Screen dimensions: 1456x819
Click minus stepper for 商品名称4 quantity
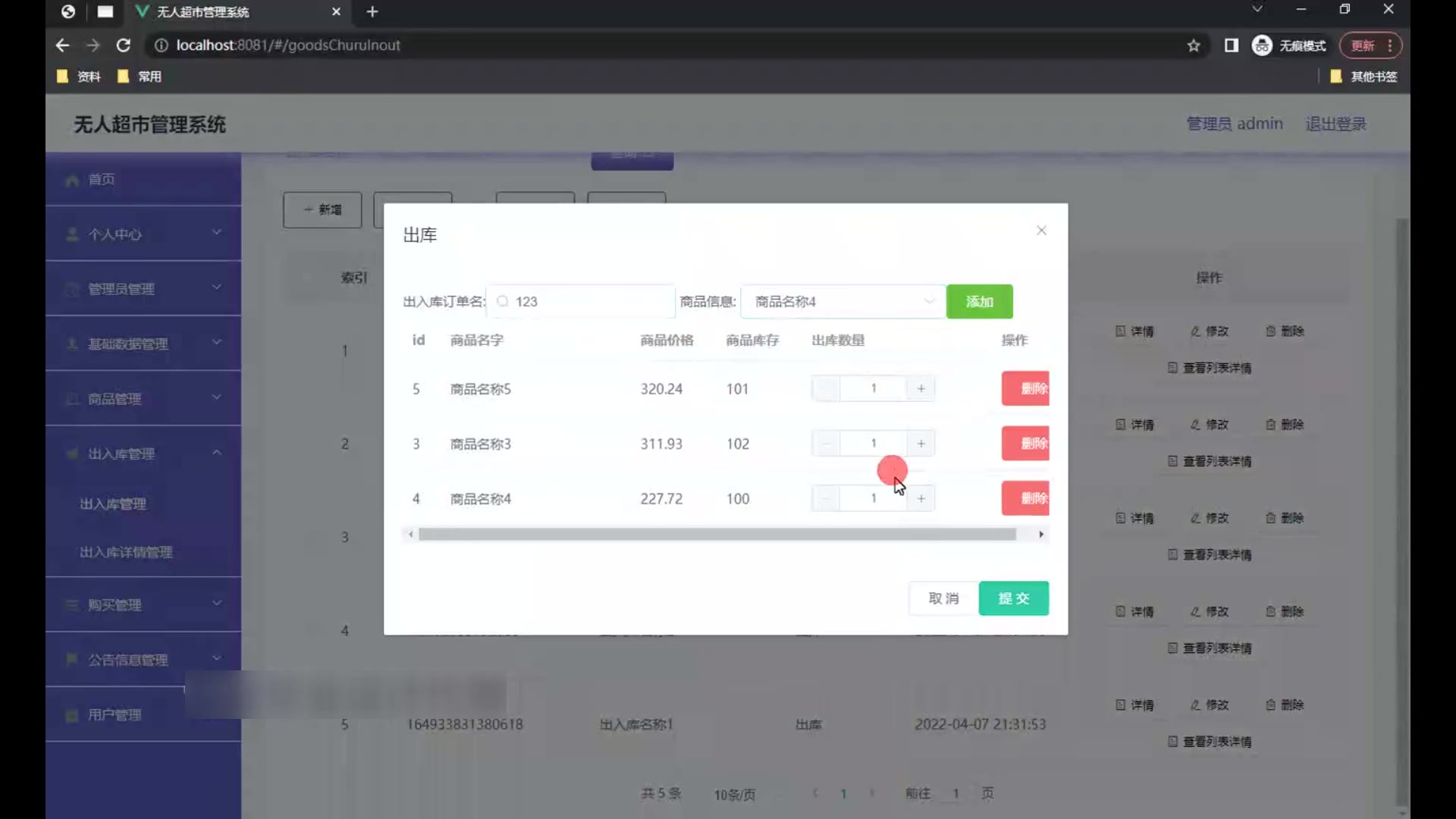(826, 498)
